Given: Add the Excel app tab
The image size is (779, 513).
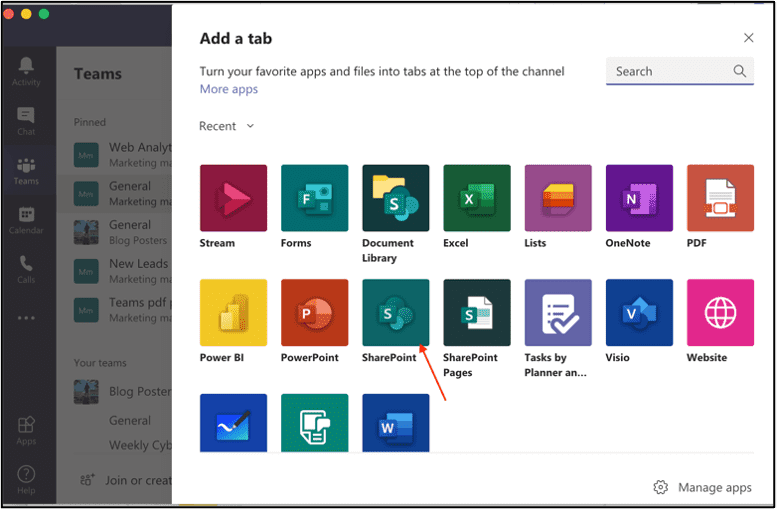Looking at the screenshot, I should (x=476, y=198).
